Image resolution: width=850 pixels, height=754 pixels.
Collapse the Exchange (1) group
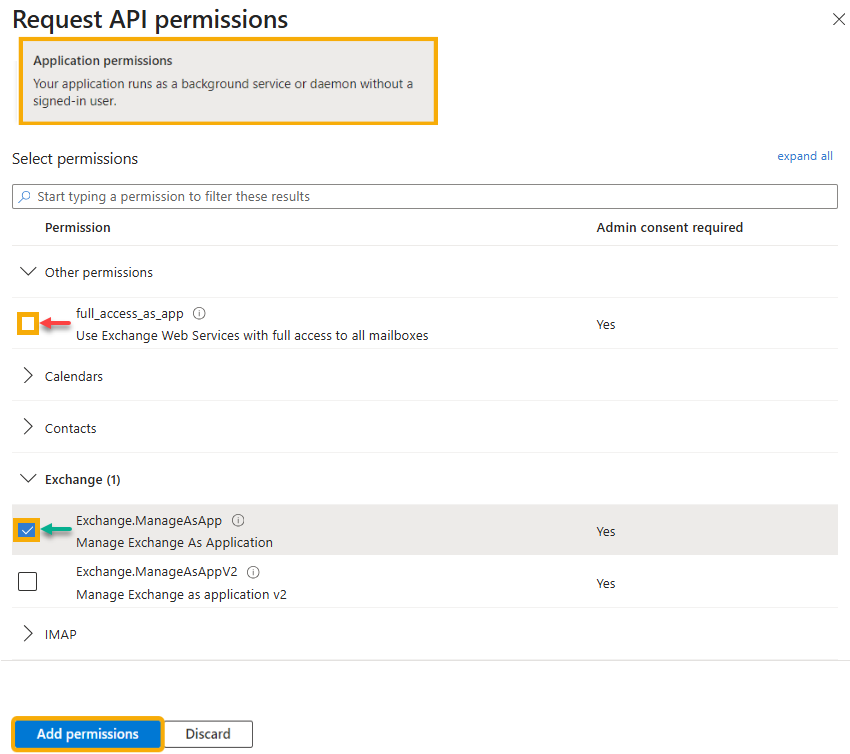tap(28, 480)
